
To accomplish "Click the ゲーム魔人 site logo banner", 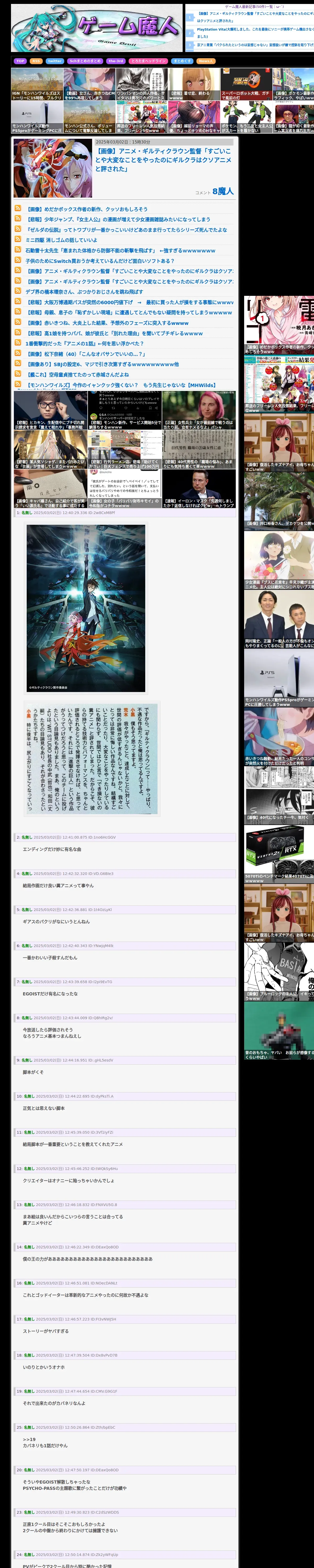I will [97, 28].
